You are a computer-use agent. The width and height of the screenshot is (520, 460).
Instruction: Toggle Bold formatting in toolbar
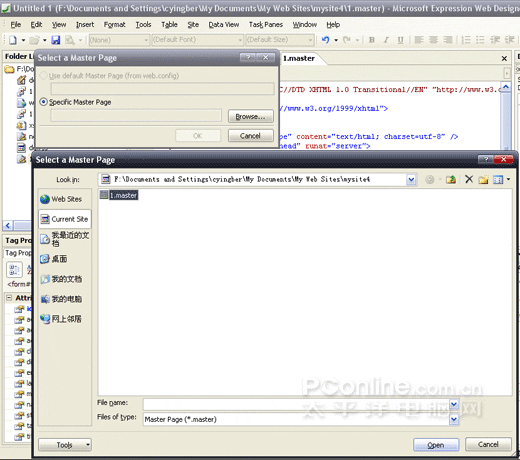pyautogui.click(x=372, y=40)
